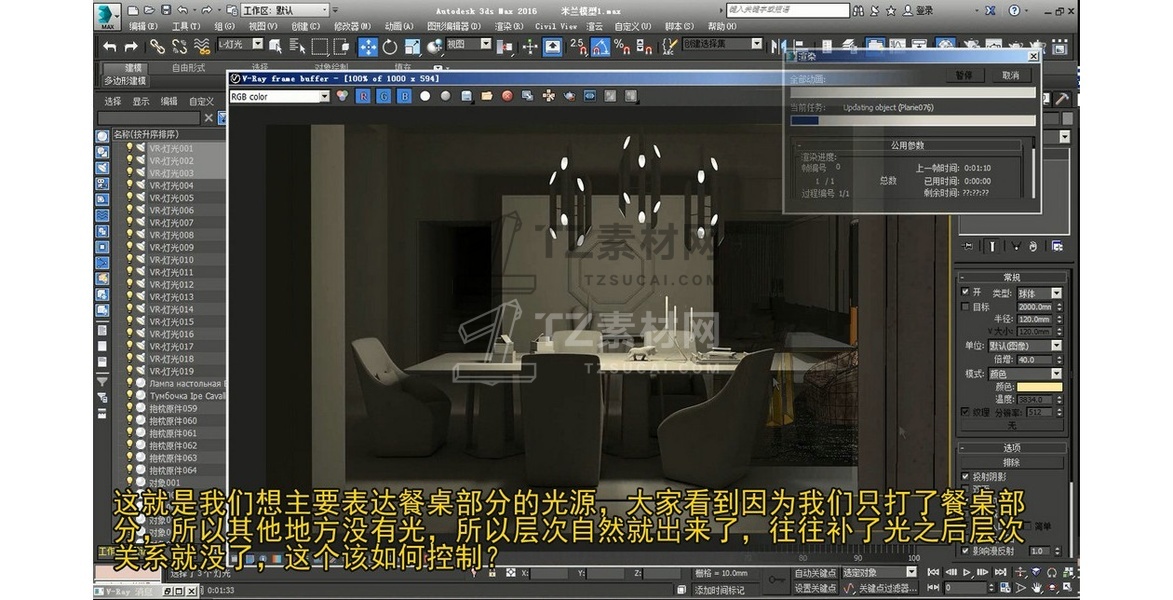The width and height of the screenshot is (1173, 600).
Task: Open the Help question mark icon
Action: 1014,10
